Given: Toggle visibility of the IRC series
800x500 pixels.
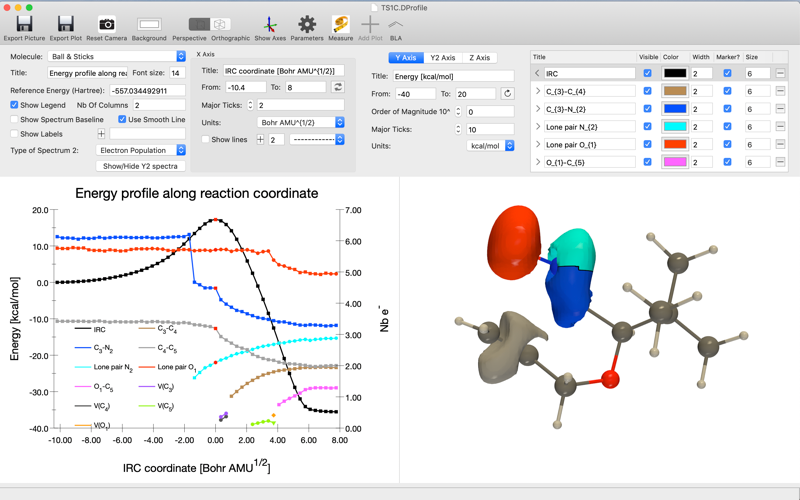Looking at the screenshot, I should click(x=647, y=73).
